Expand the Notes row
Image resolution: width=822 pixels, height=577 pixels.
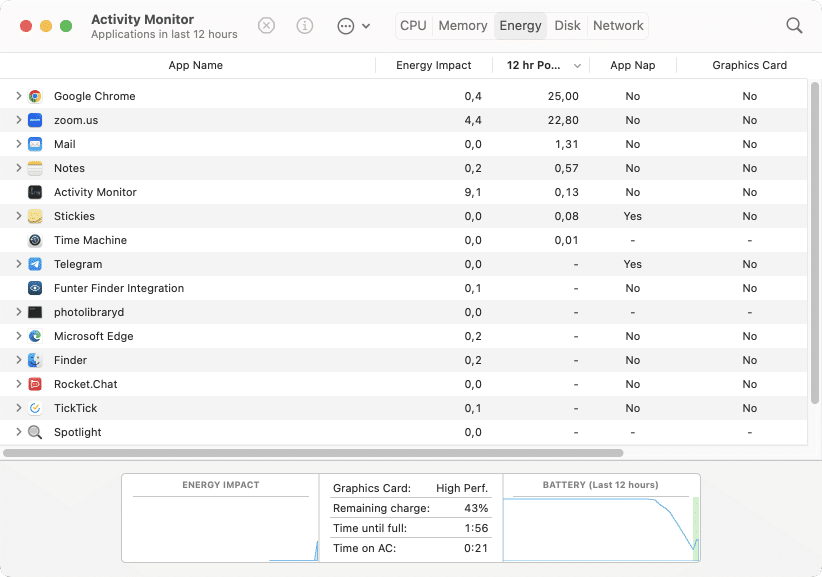[x=18, y=168]
